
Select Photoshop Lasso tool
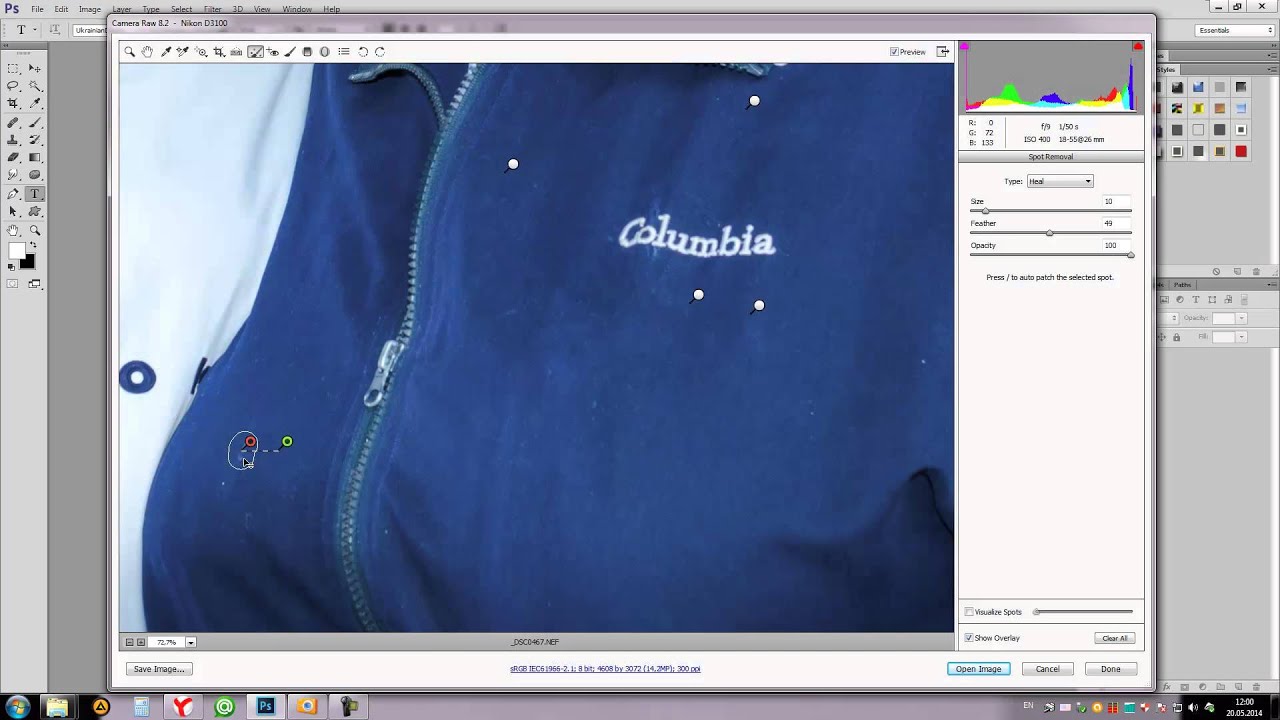[x=13, y=86]
